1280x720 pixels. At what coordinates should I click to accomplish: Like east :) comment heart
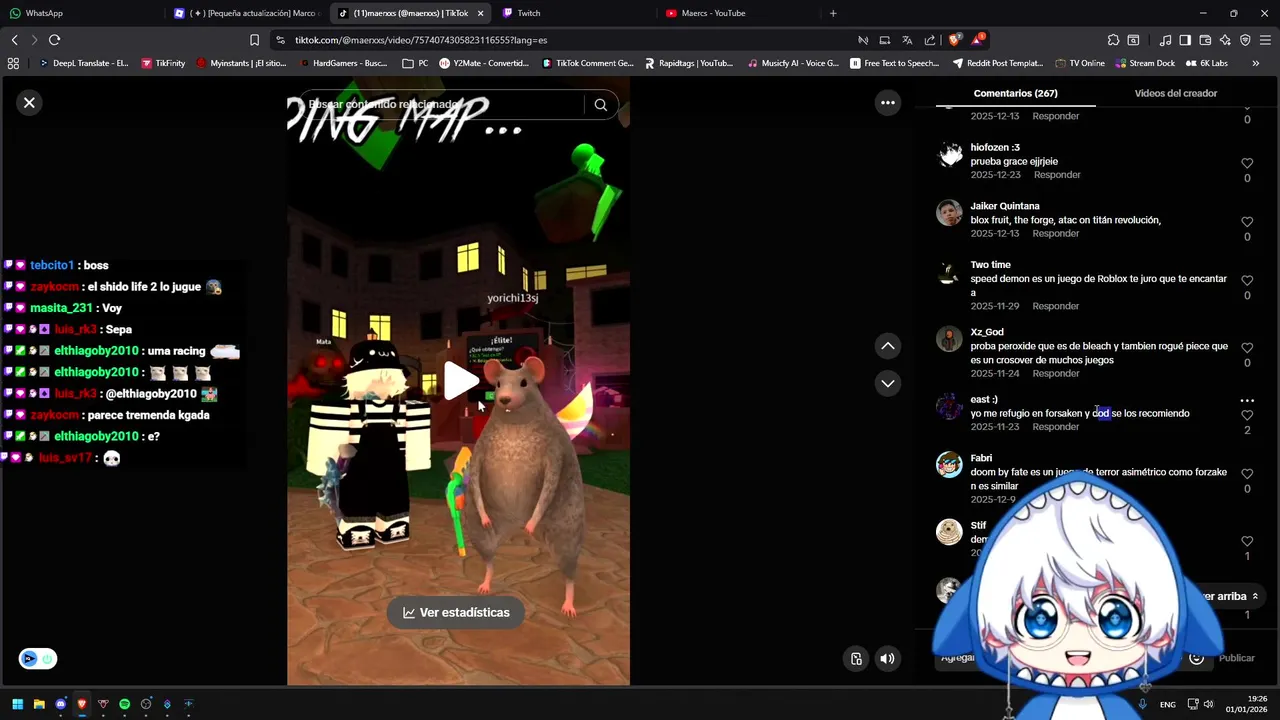[1247, 415]
